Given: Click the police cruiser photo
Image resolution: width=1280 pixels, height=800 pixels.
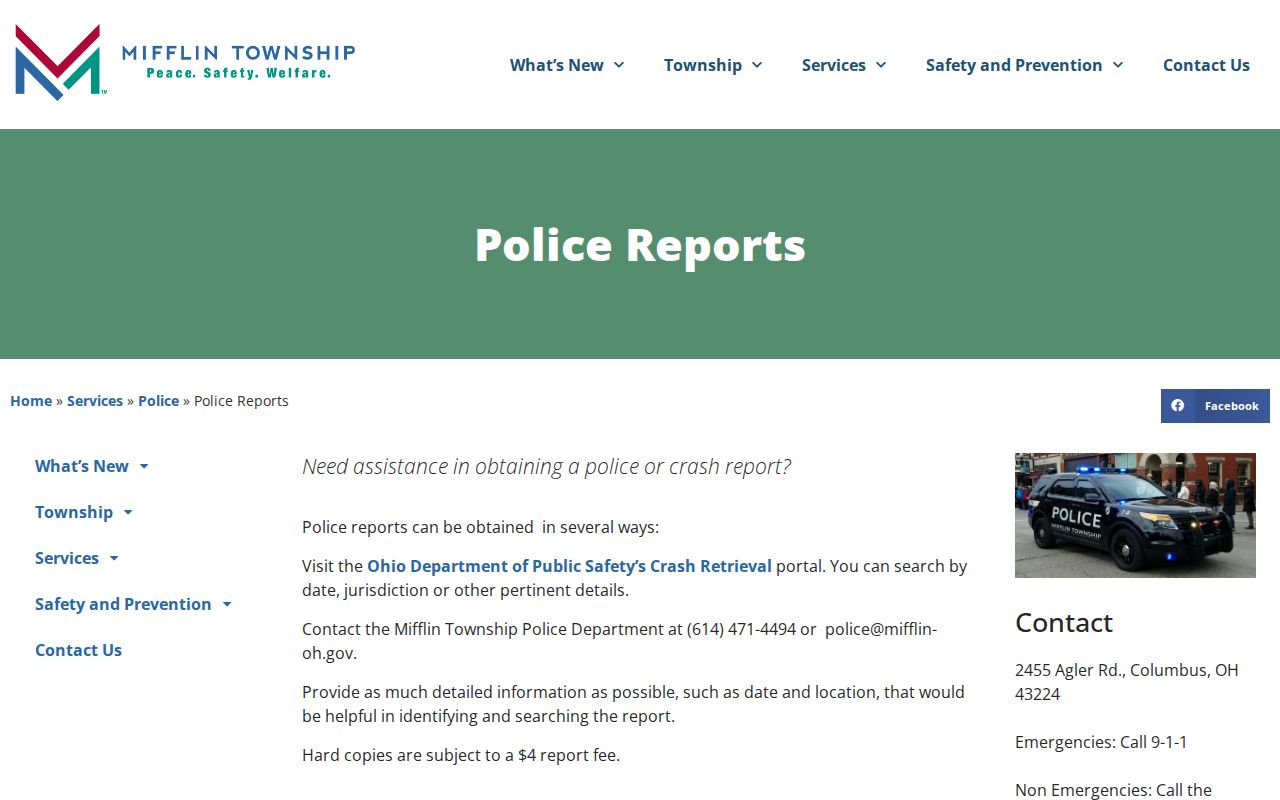Looking at the screenshot, I should pos(1135,515).
